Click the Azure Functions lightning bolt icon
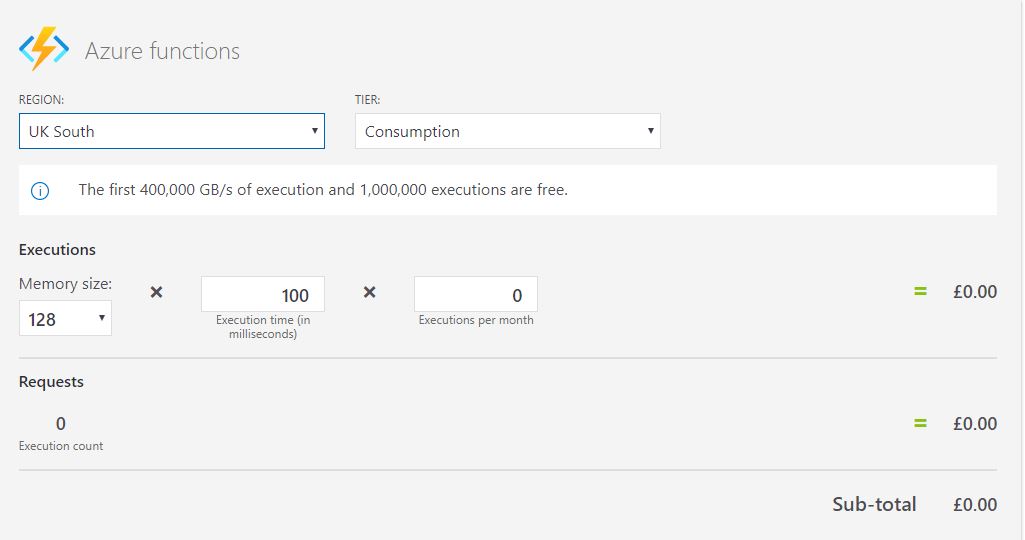 44,48
